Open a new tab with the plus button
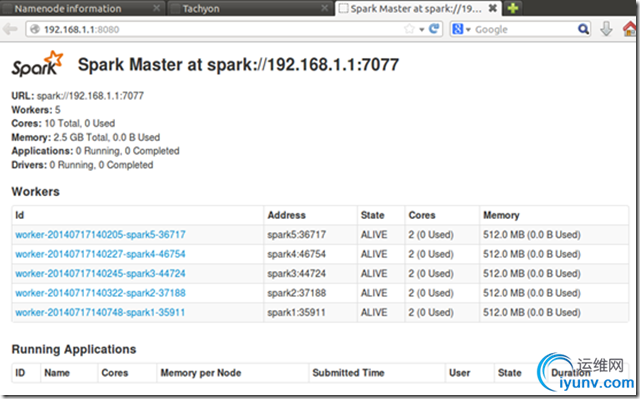This screenshot has height=399, width=640. (x=513, y=8)
